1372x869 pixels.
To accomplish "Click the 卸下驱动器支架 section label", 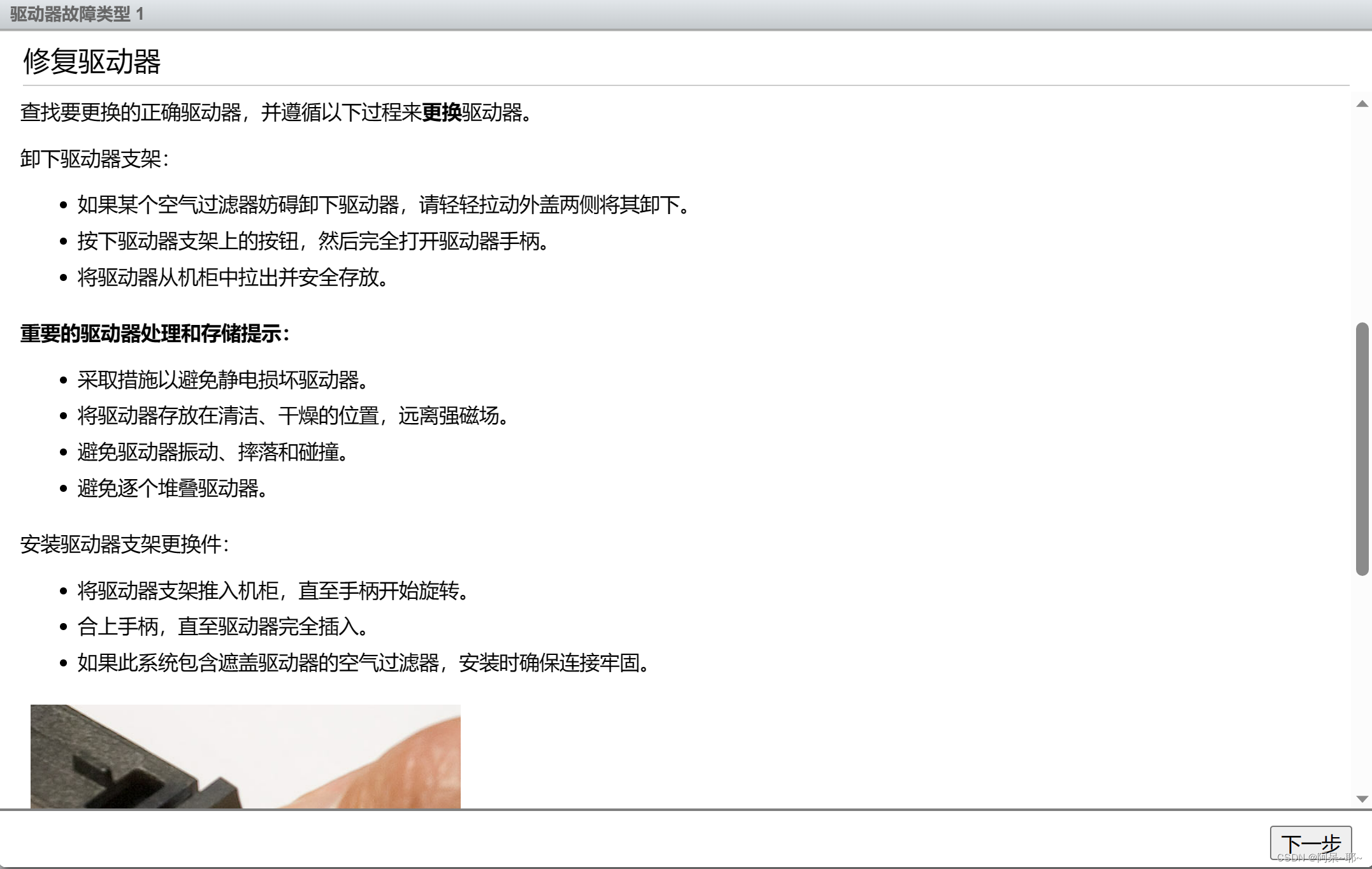I will point(94,159).
